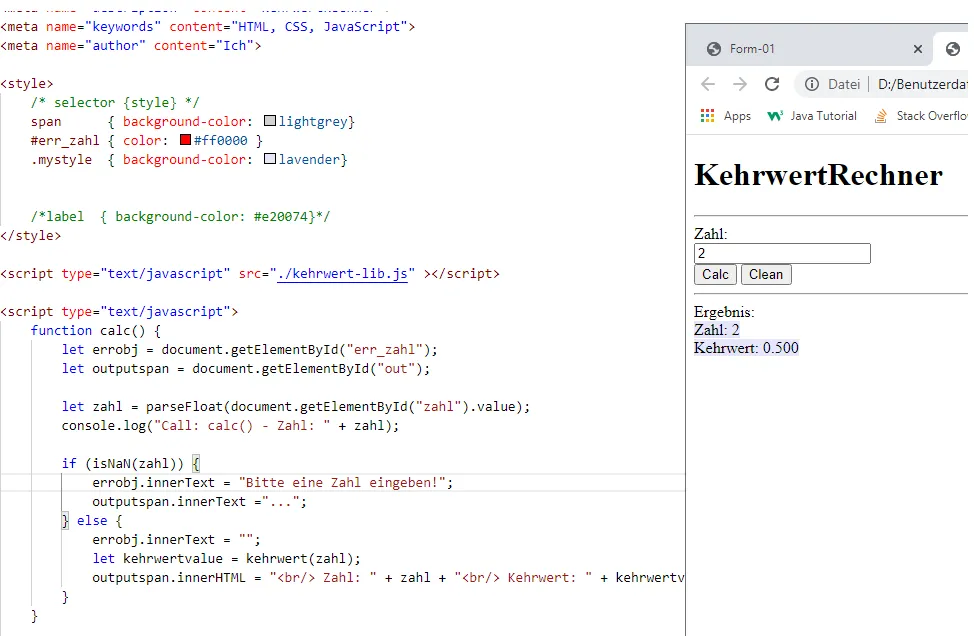
Task: Click the 'else' keyword in code
Action: click(x=91, y=520)
